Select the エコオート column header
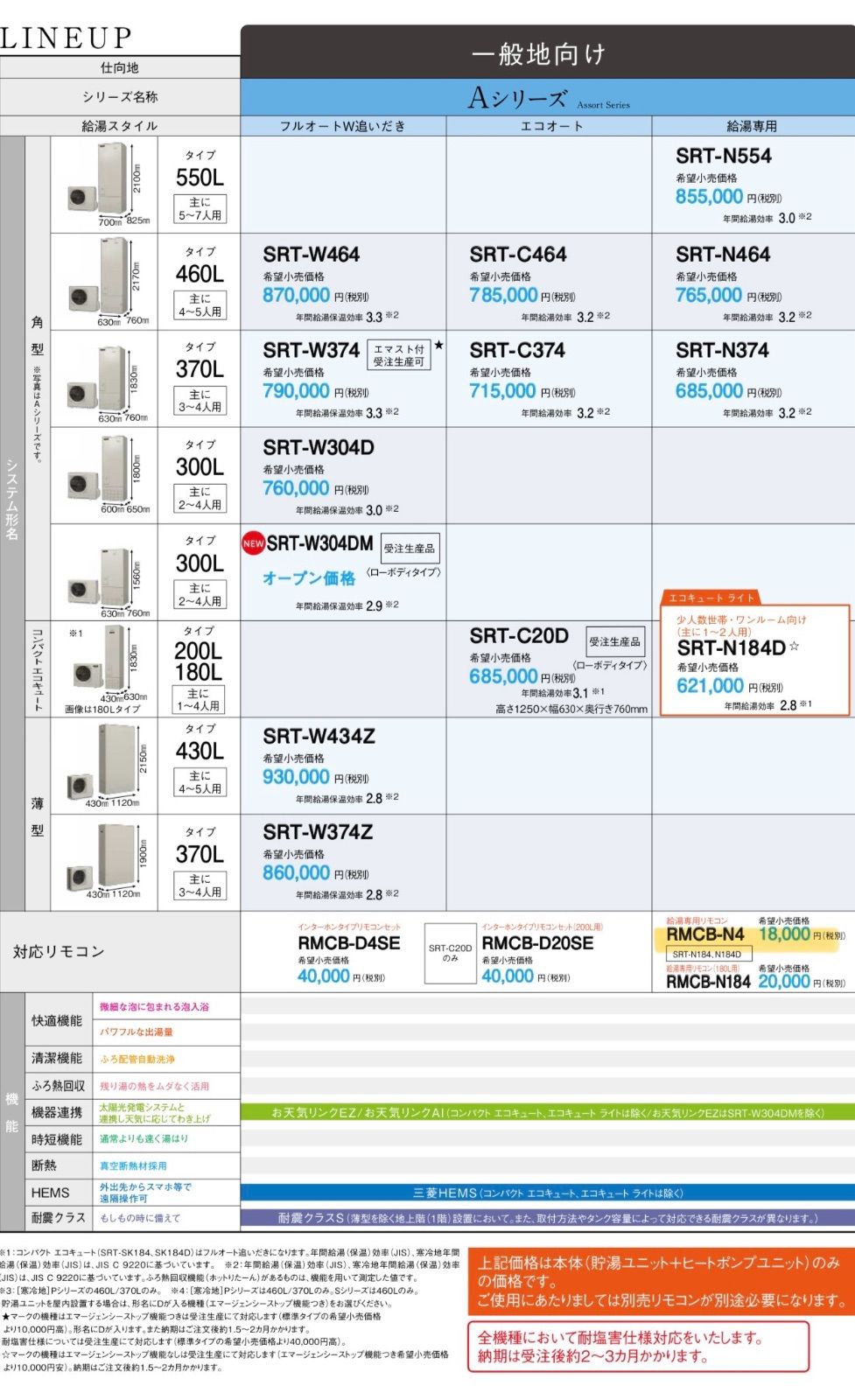Viewport: 855px width, 1400px height. pyautogui.click(x=550, y=126)
